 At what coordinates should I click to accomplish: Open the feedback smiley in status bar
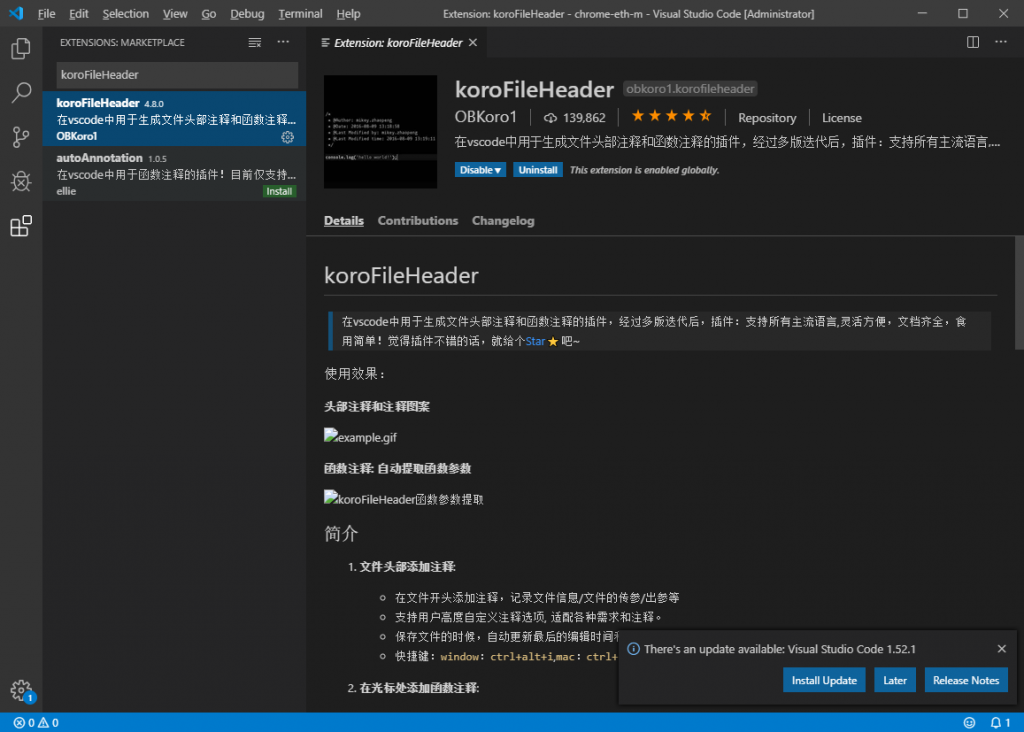click(969, 722)
